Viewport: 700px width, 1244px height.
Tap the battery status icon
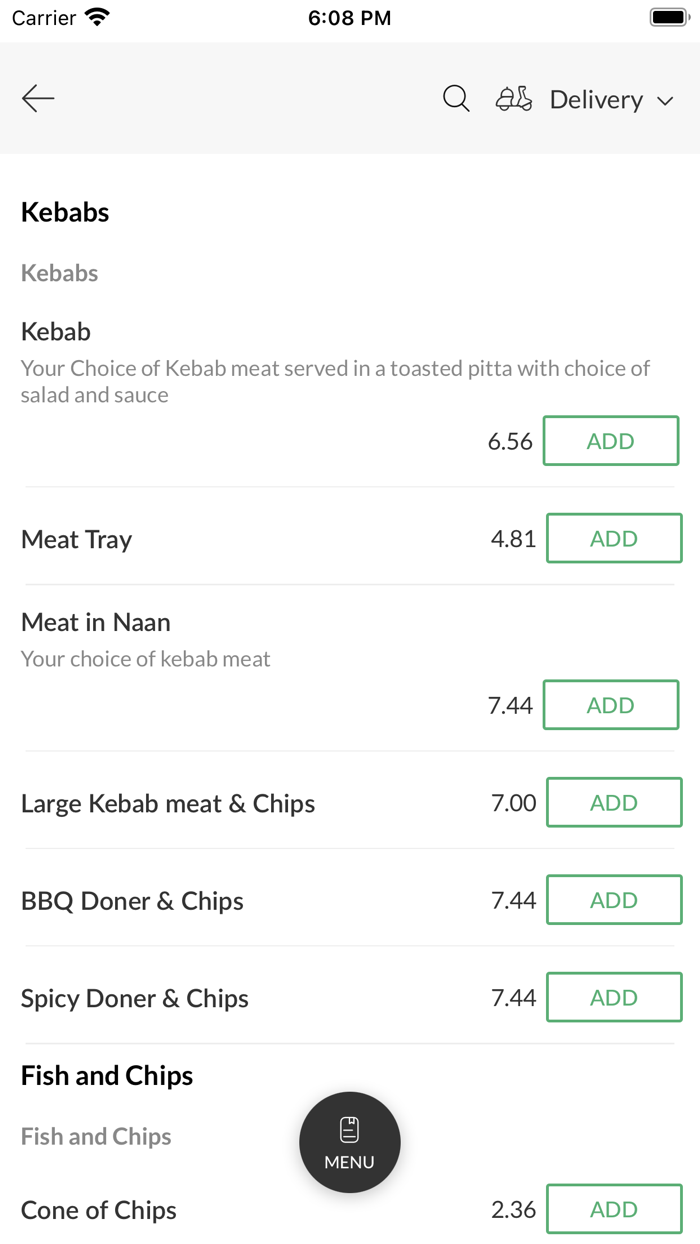[668, 17]
